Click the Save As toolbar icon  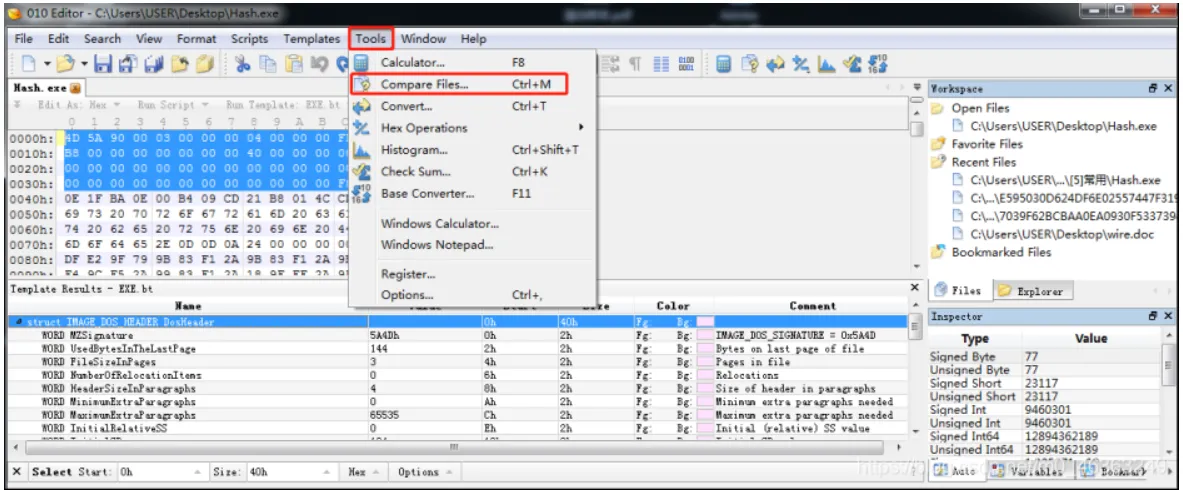pos(128,64)
